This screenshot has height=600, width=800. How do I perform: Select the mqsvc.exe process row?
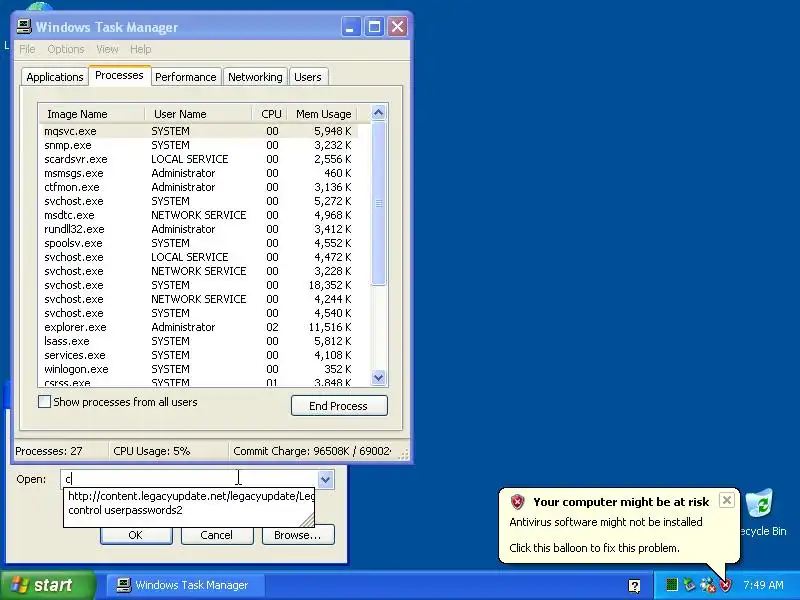[x=198, y=131]
